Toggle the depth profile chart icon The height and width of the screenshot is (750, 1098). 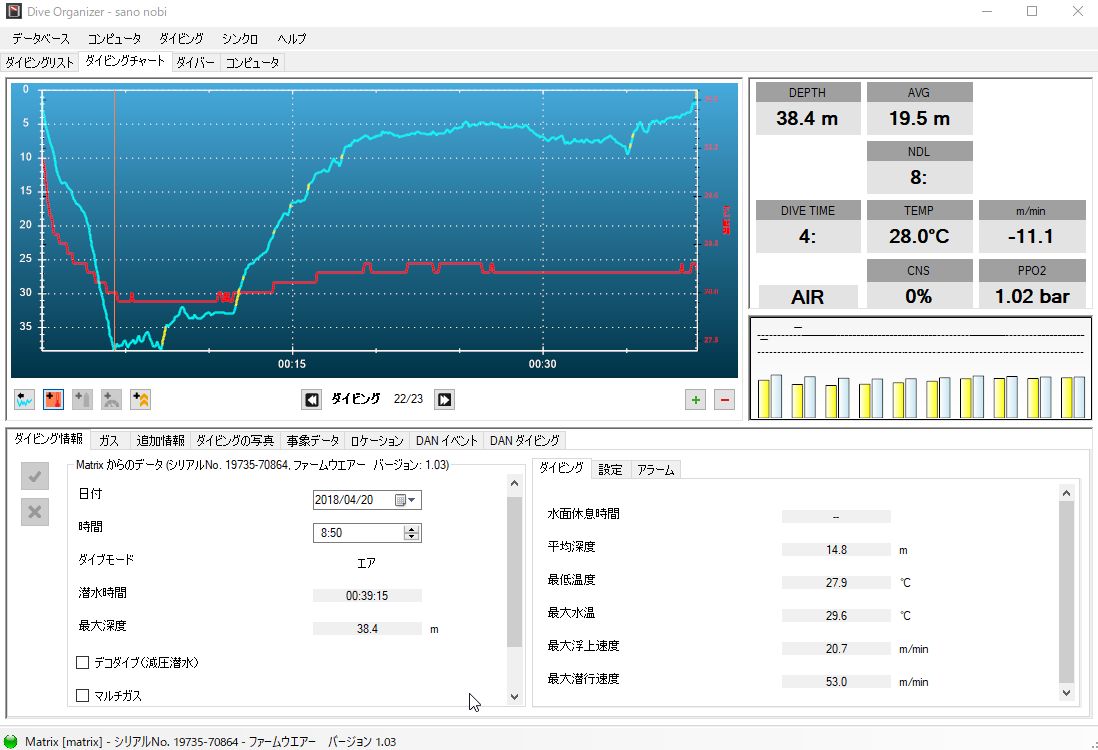coord(25,400)
